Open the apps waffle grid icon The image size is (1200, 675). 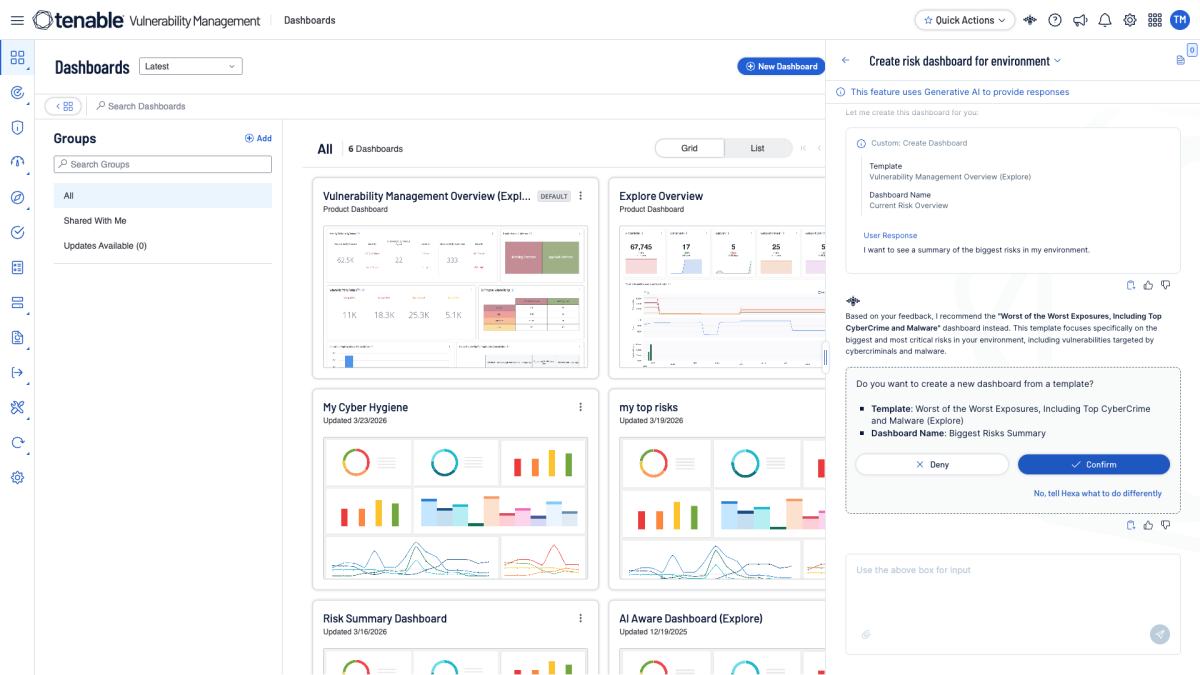click(x=1154, y=19)
